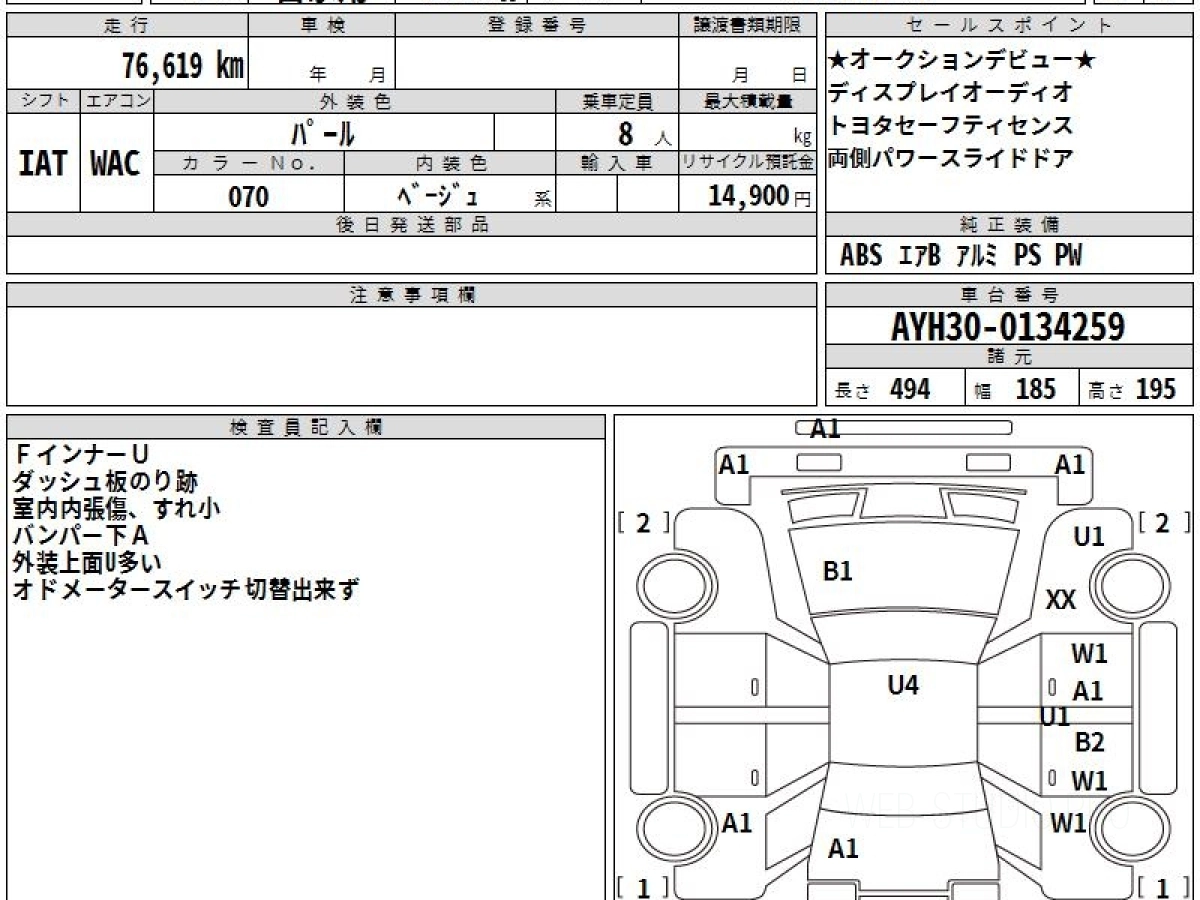Select the ディスプレイオーディオ sales point
Image resolution: width=1200 pixels, height=900 pixels.
[950, 92]
